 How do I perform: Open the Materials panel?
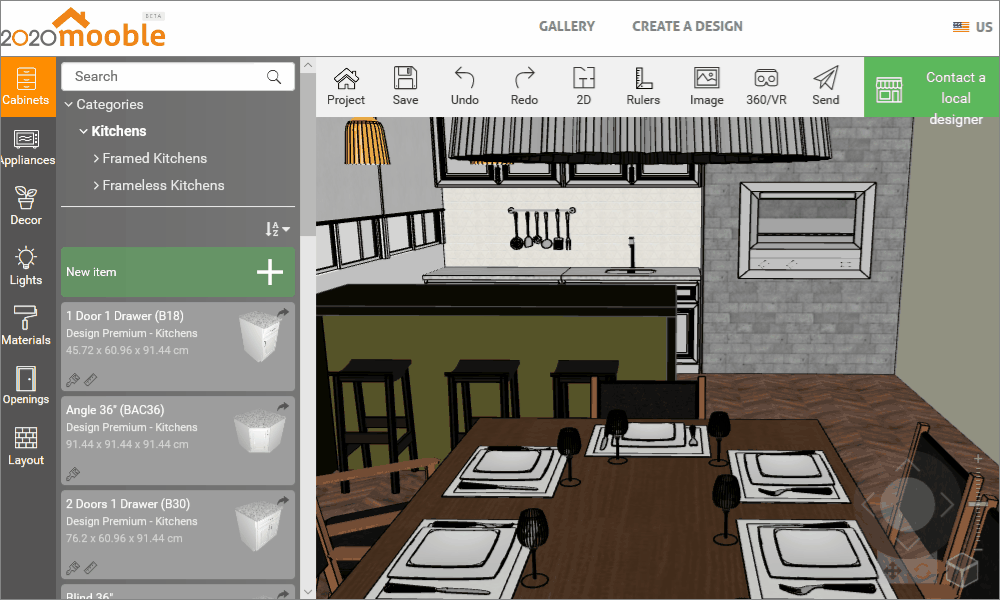coord(26,326)
